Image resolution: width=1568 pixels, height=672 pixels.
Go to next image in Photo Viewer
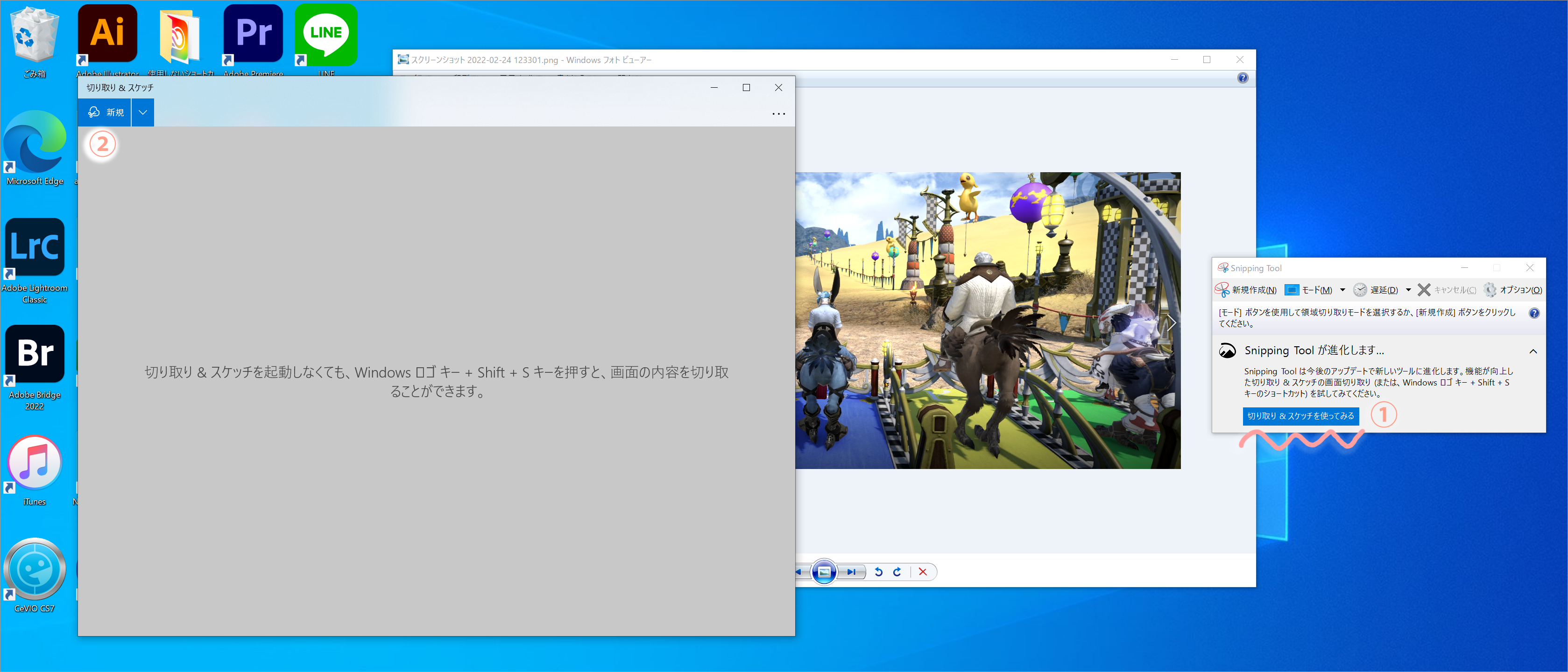click(852, 572)
